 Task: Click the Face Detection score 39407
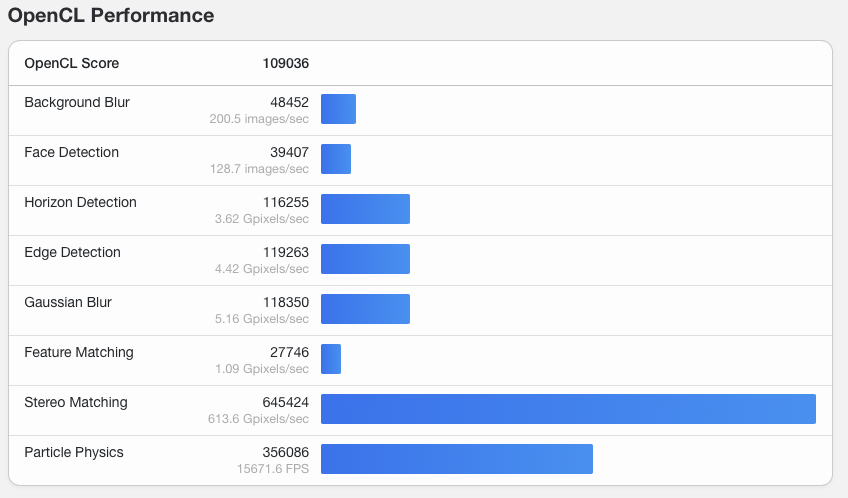click(x=289, y=152)
